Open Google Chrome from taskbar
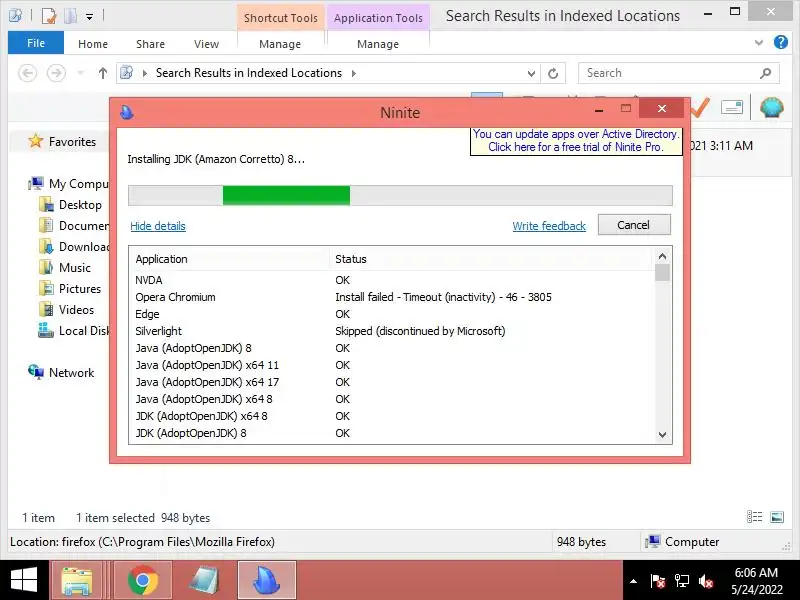This screenshot has width=800, height=600. coord(142,581)
